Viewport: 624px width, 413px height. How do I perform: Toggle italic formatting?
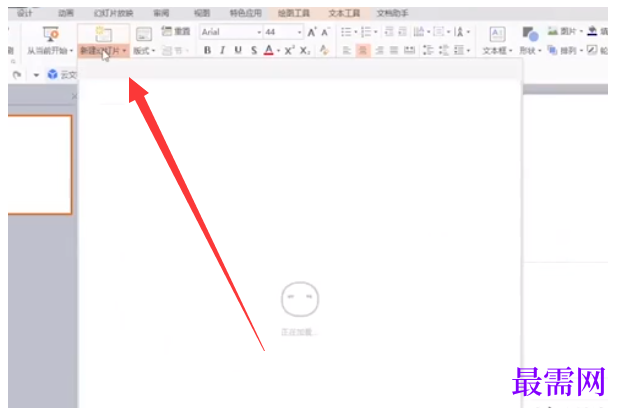coord(222,51)
